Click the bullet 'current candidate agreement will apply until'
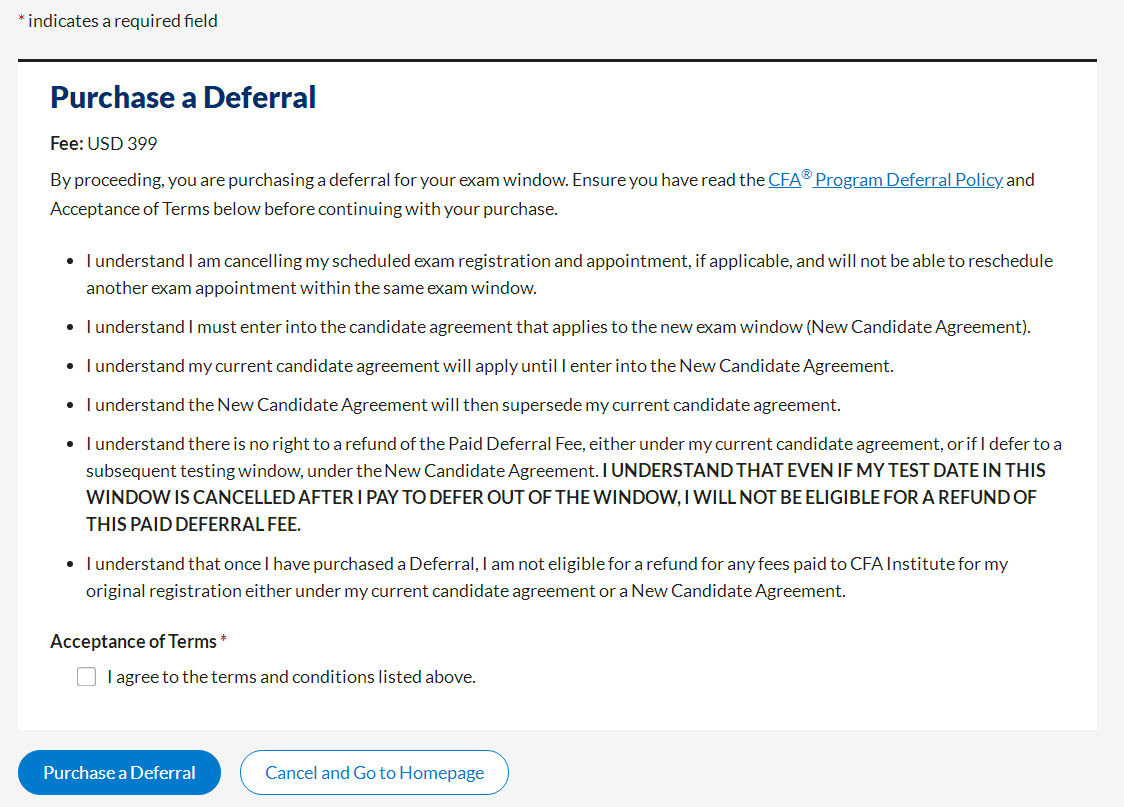1124x807 pixels. (x=490, y=366)
